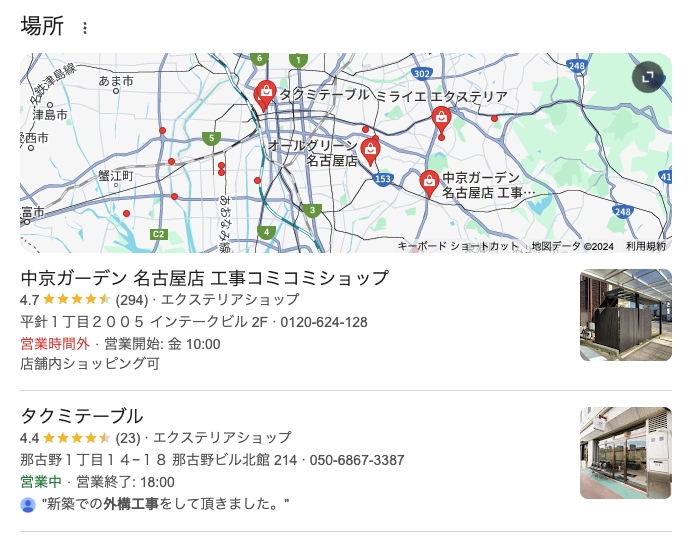
Task: Click the phone number 050-6867-3387
Action: pyautogui.click(x=357, y=460)
